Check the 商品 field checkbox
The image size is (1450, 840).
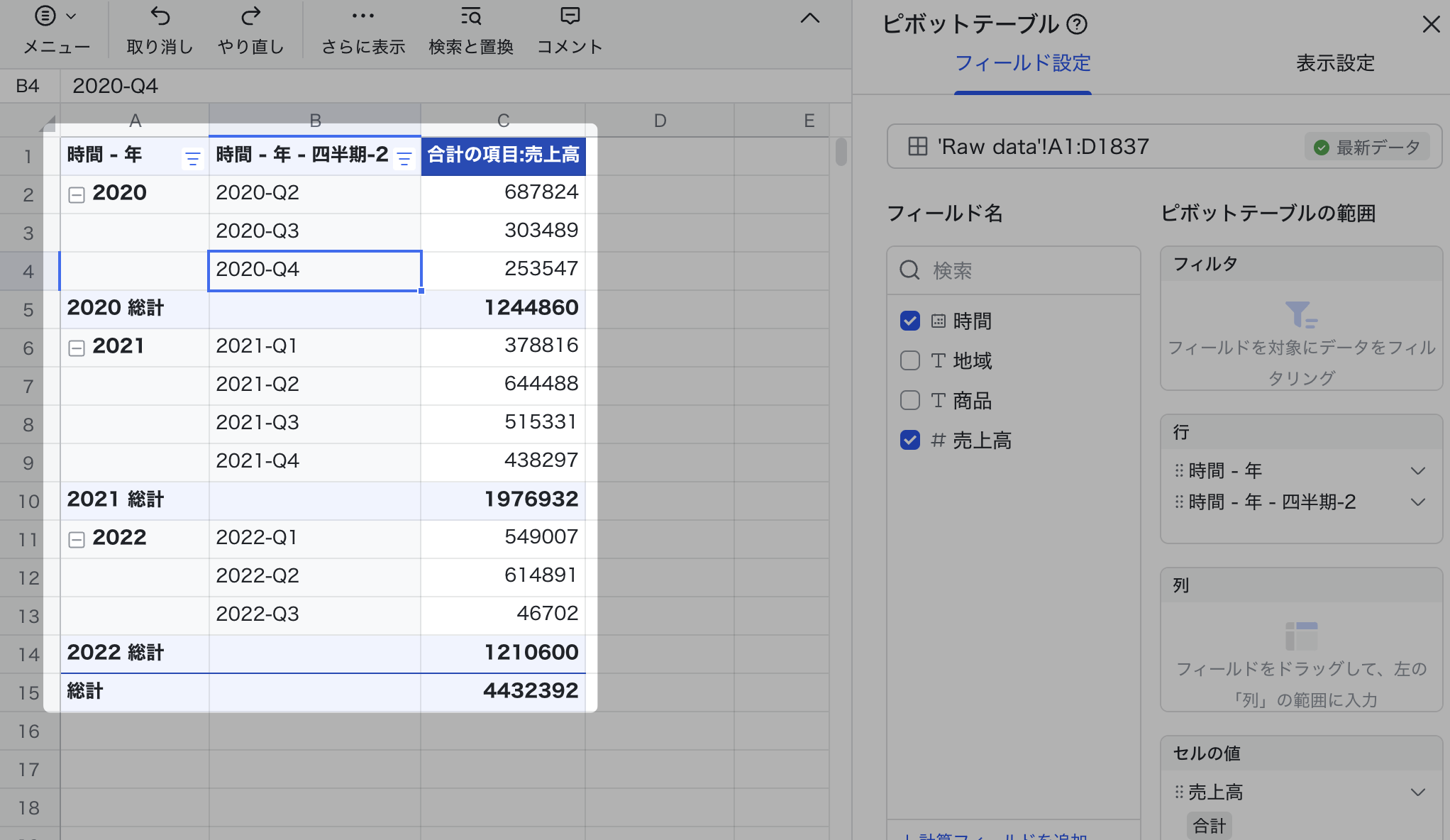coord(910,401)
